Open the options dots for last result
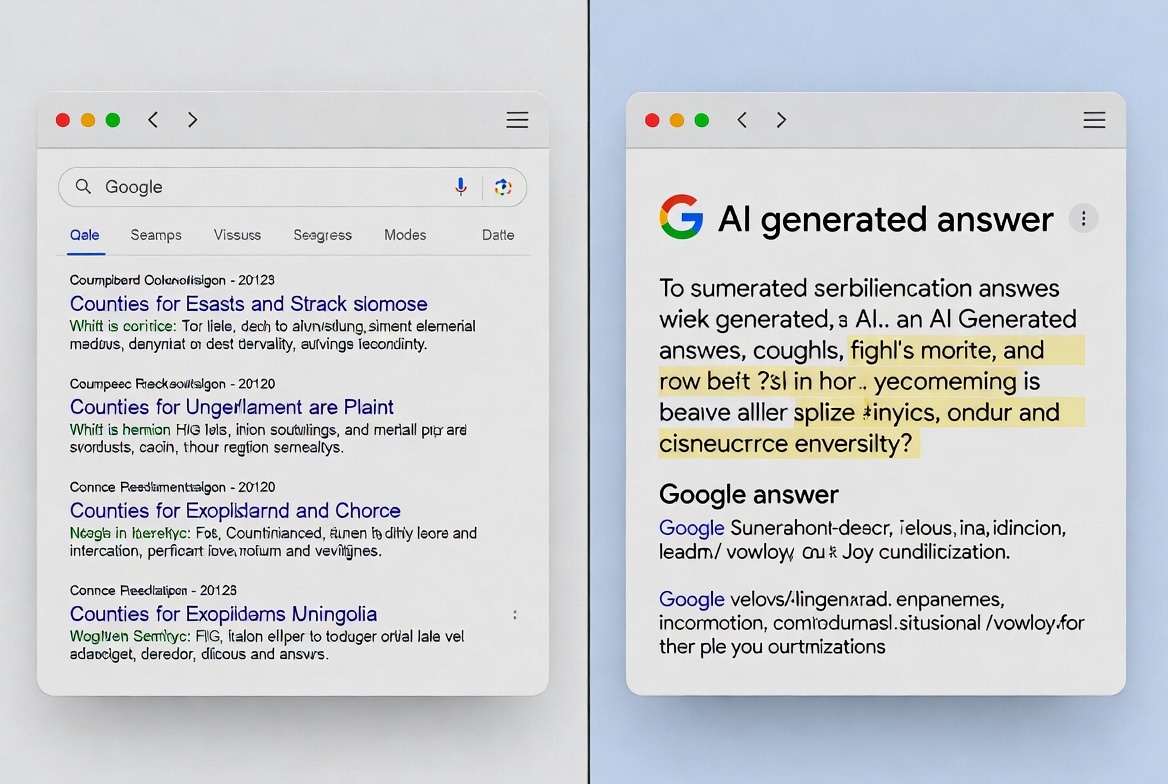 [x=515, y=615]
